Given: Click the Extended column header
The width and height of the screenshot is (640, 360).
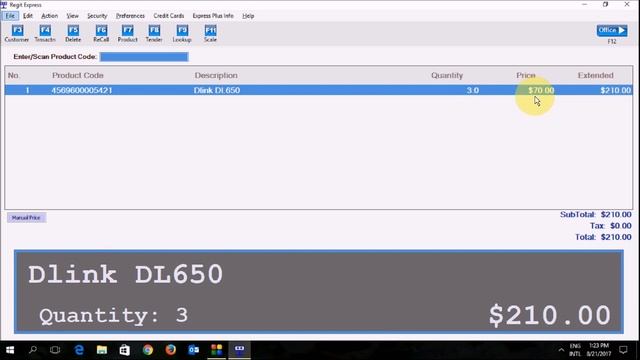Looking at the screenshot, I should click(596, 76).
